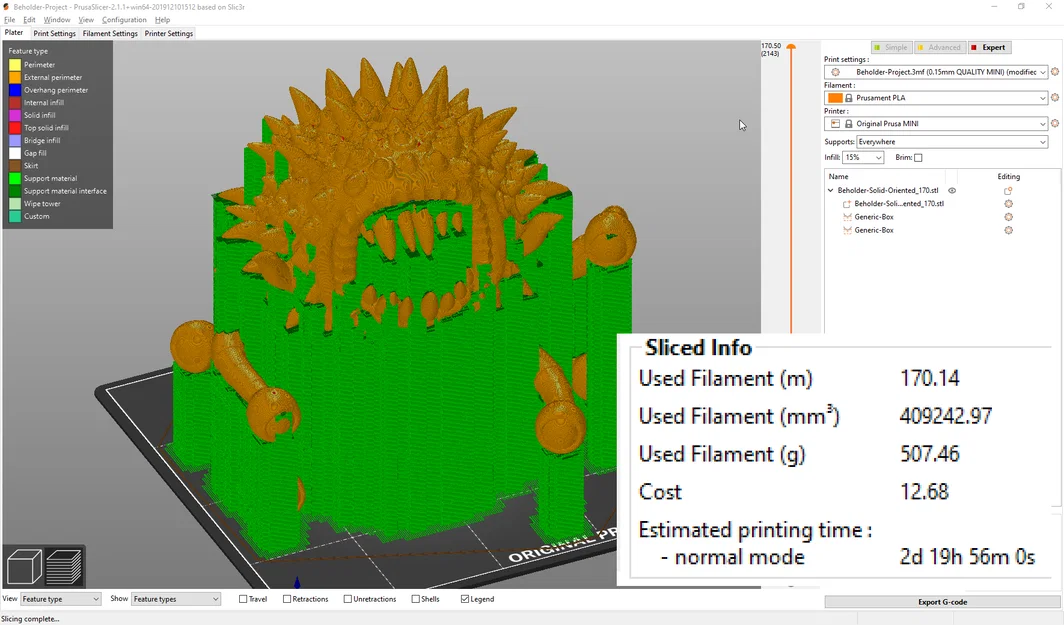Switch to the Printer Settings tab
This screenshot has width=1064, height=625.
169,33
